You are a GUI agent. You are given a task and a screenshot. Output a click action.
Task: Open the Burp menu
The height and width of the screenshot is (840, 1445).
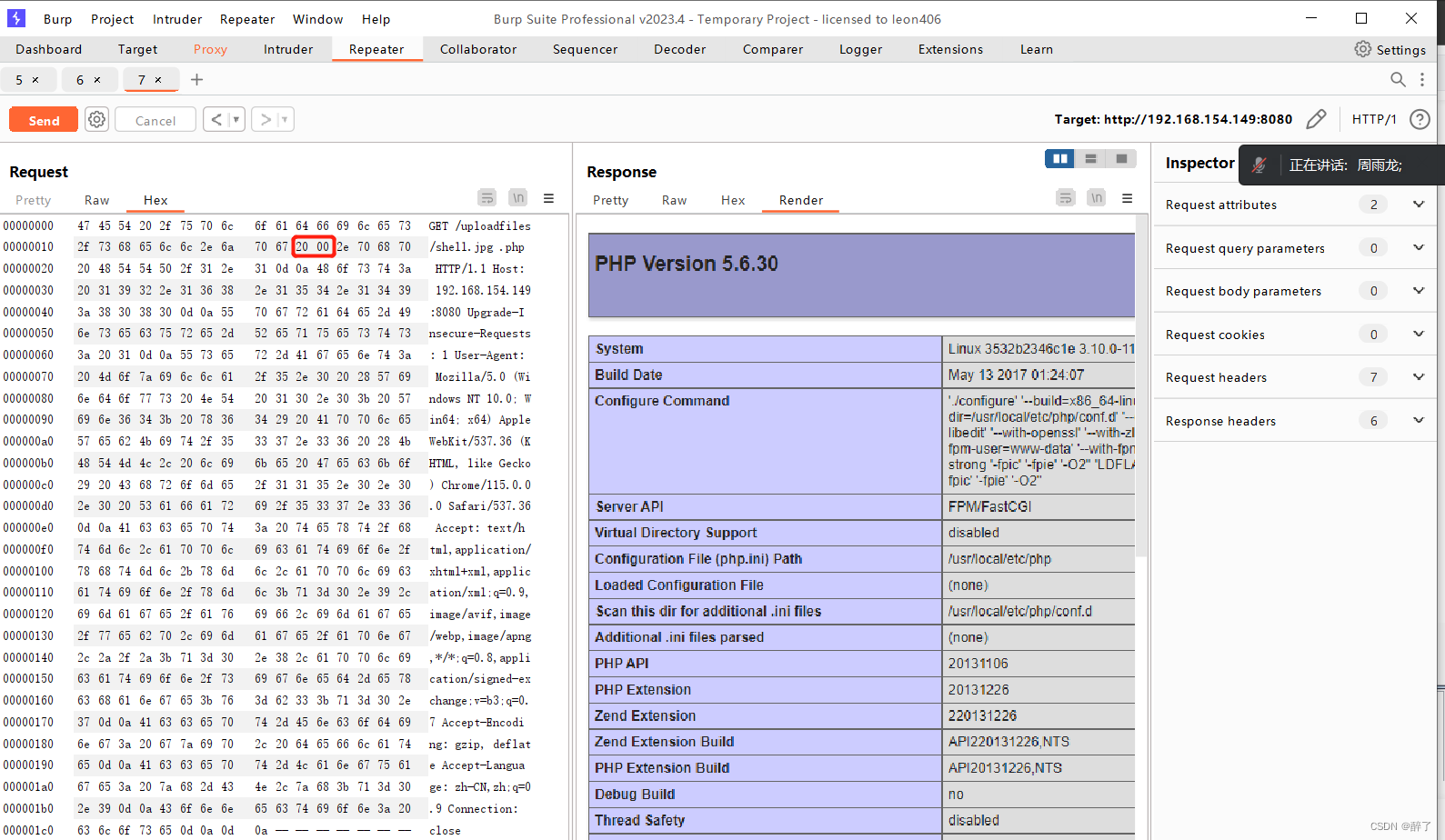click(x=57, y=19)
